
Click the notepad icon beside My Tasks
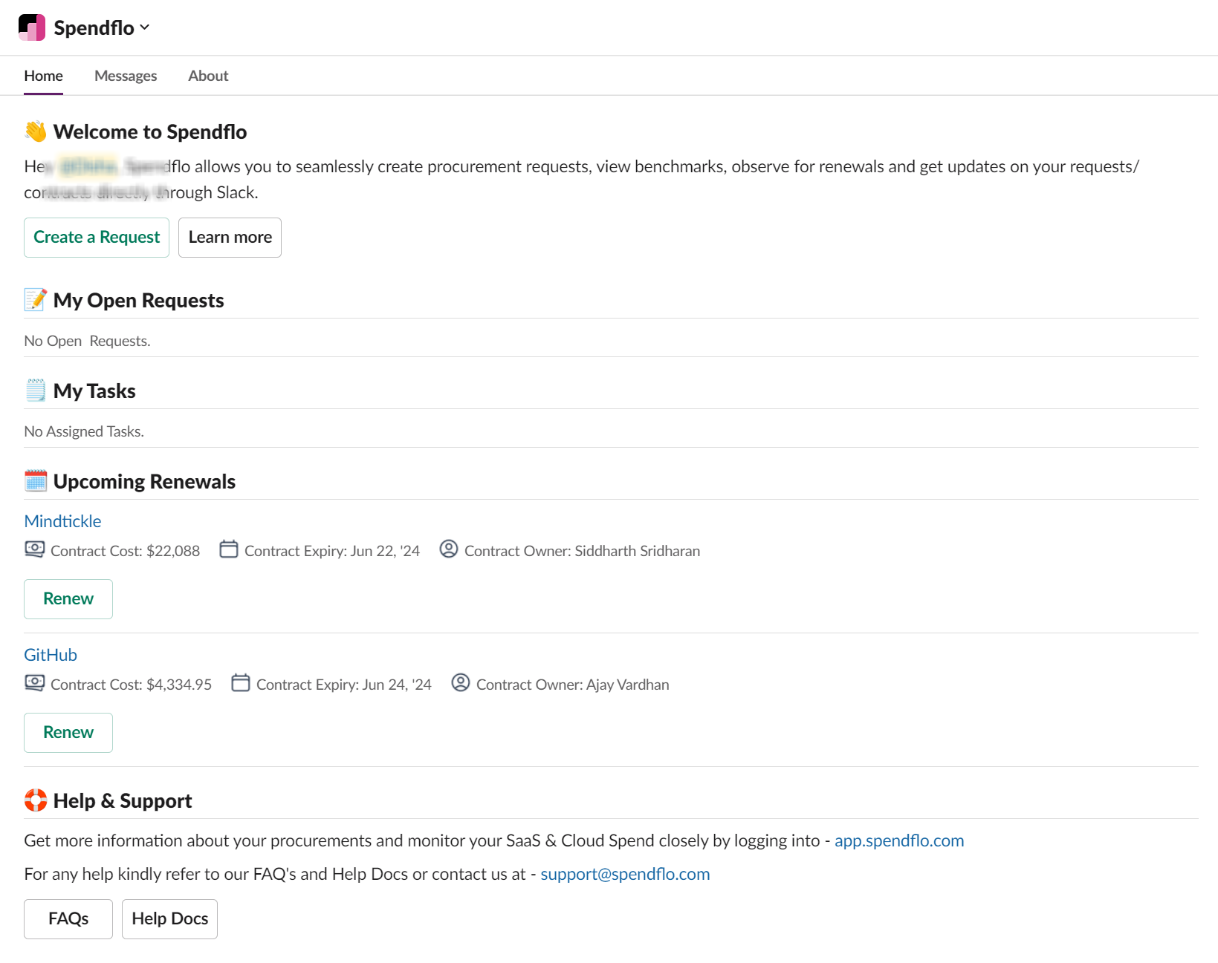coord(35,391)
